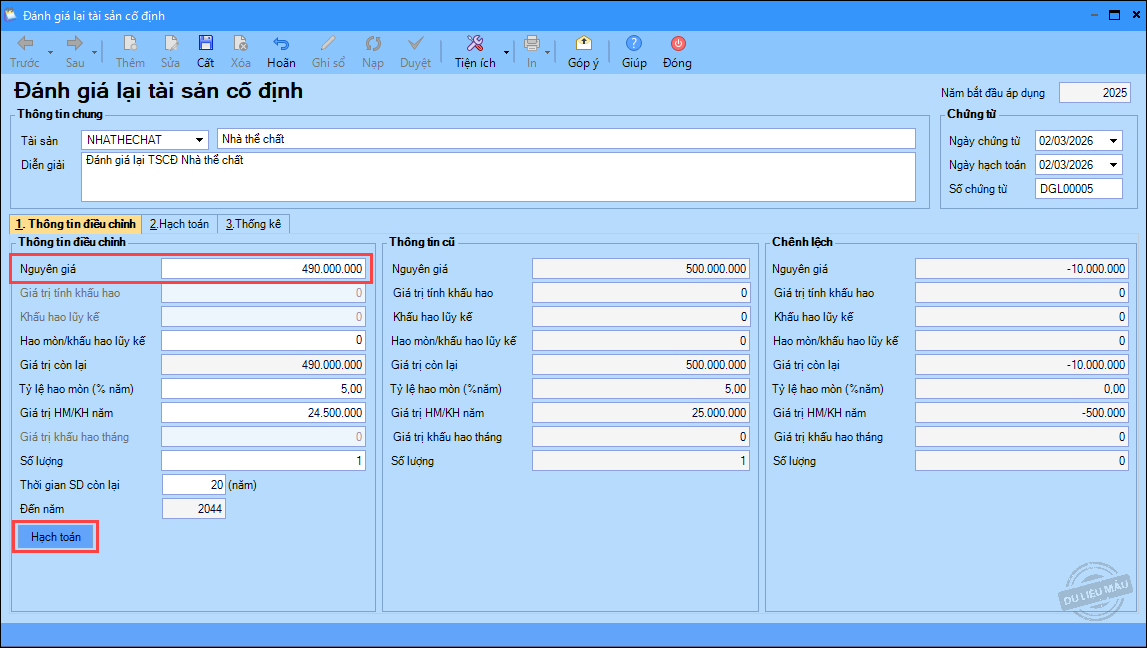Image resolution: width=1147 pixels, height=648 pixels.
Task: Expand the In print options arrow
Action: (x=549, y=51)
